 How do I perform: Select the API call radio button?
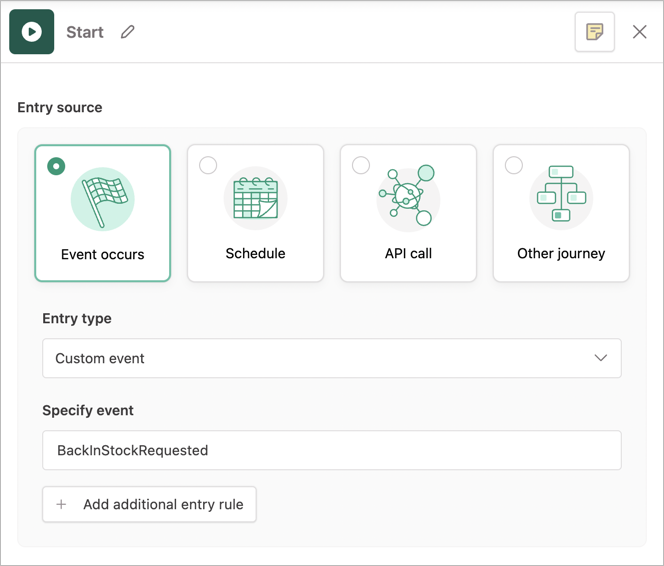pos(361,166)
